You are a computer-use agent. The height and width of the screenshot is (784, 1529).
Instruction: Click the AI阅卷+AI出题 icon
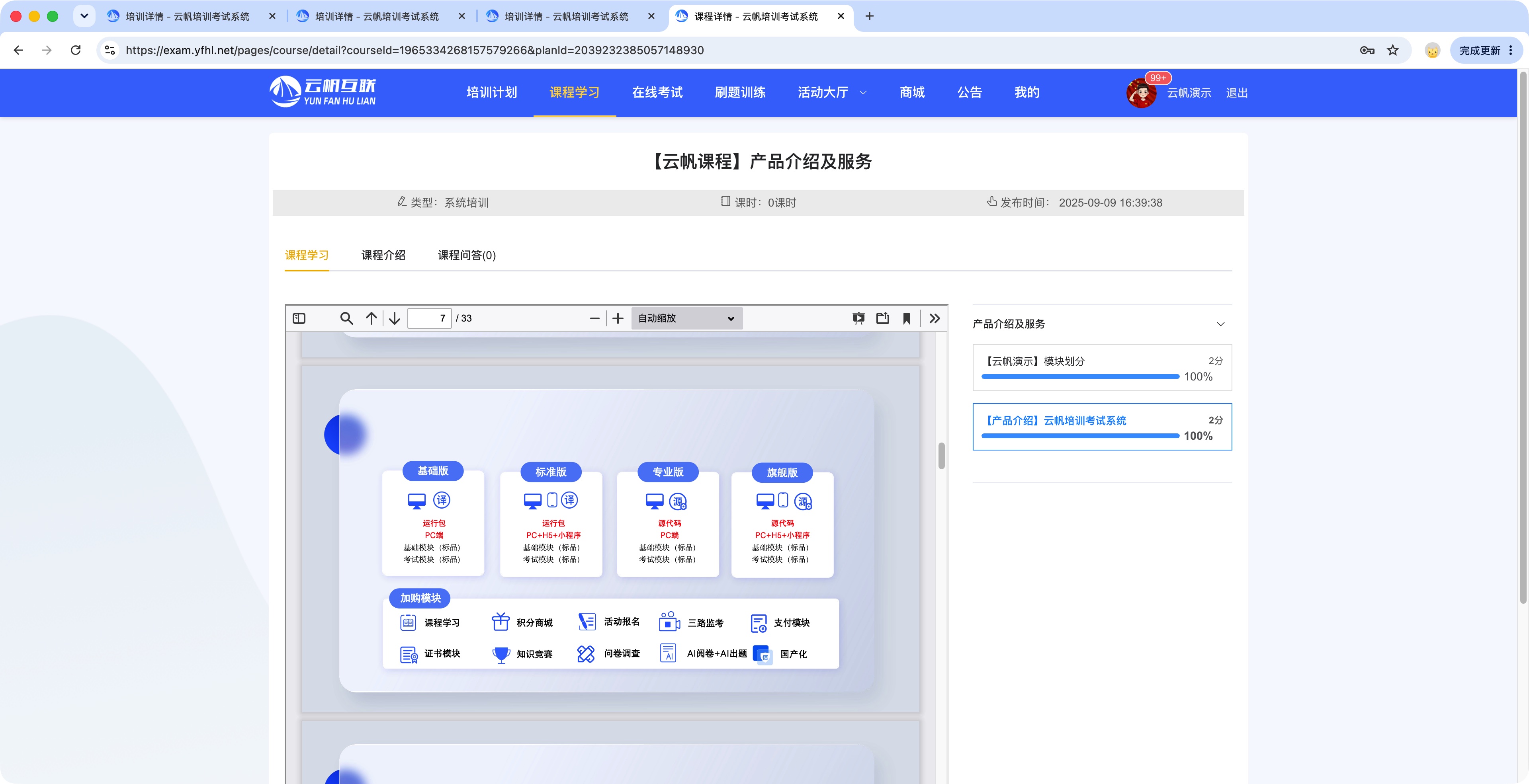pyautogui.click(x=668, y=653)
